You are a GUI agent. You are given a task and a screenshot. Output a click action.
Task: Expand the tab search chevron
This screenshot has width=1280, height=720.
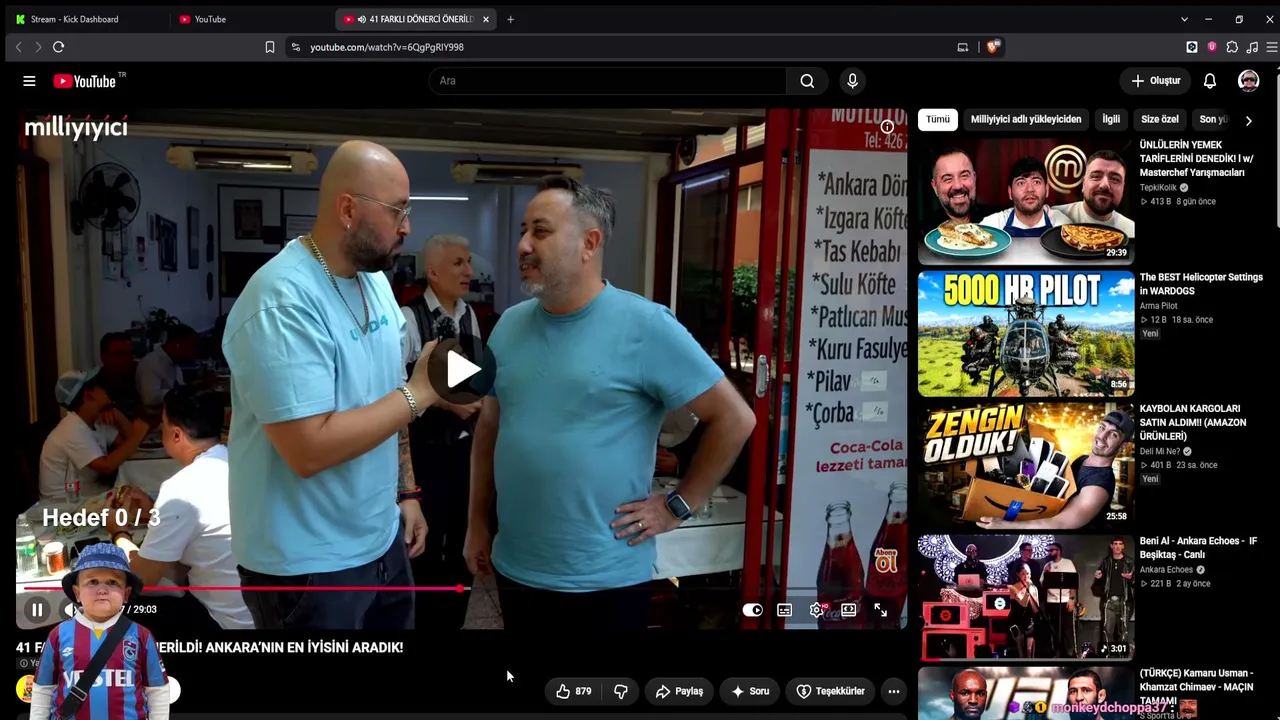coord(1184,19)
